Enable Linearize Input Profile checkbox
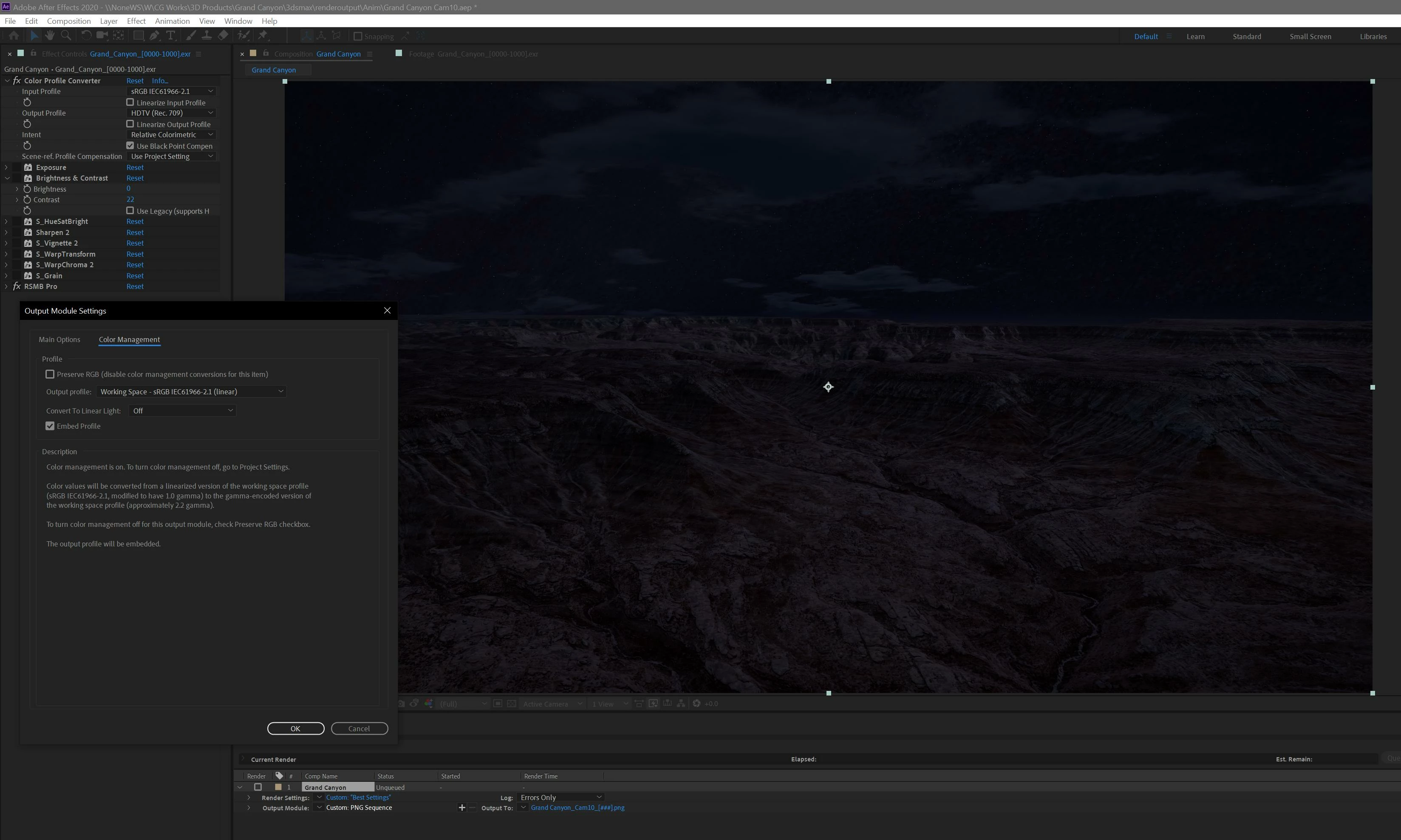The width and height of the screenshot is (1401, 840). (130, 102)
